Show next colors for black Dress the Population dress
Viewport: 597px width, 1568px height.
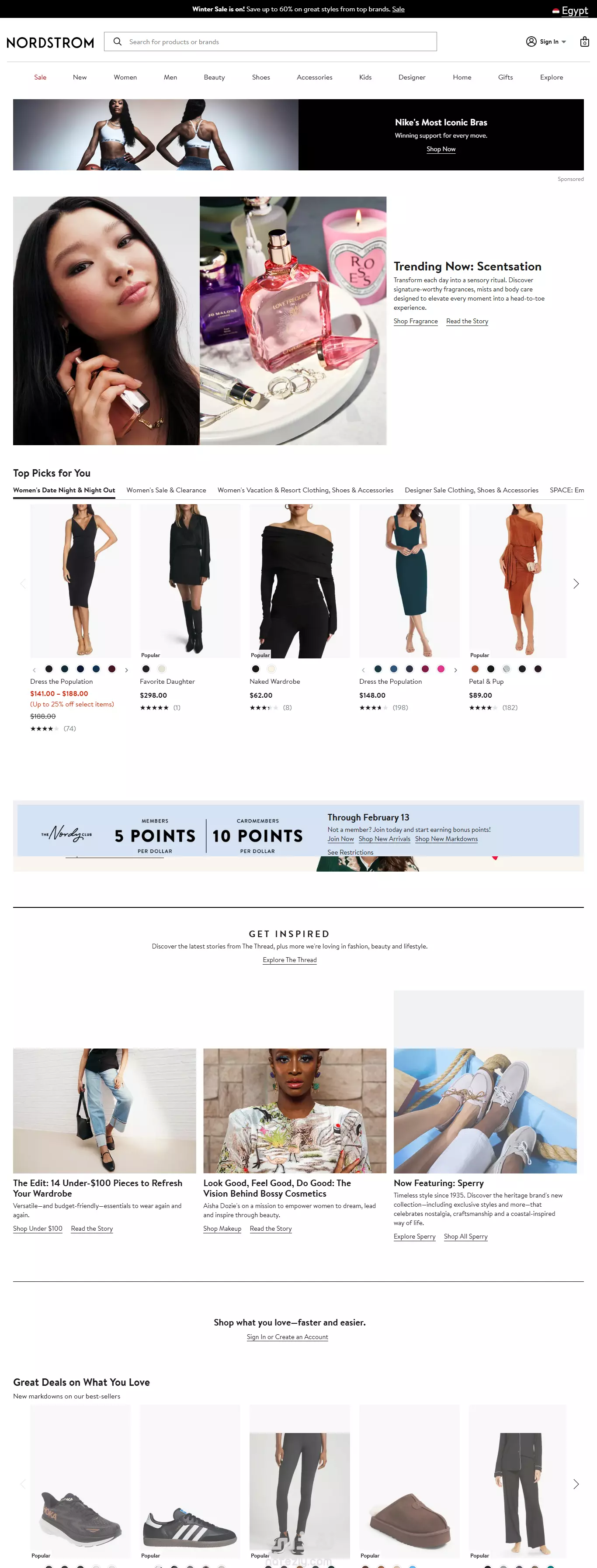point(126,670)
